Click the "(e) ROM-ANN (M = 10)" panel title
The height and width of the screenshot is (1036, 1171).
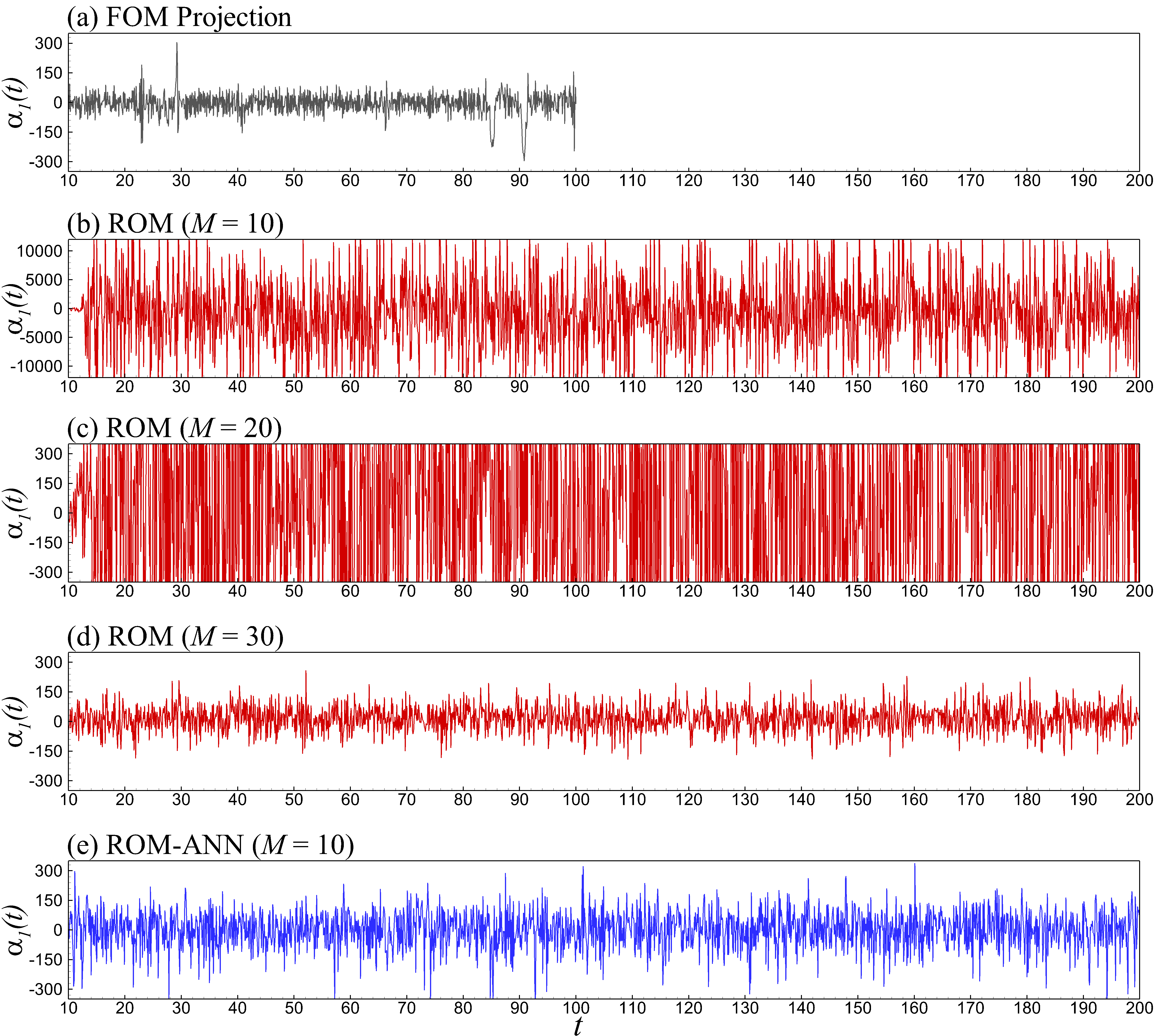211,845
